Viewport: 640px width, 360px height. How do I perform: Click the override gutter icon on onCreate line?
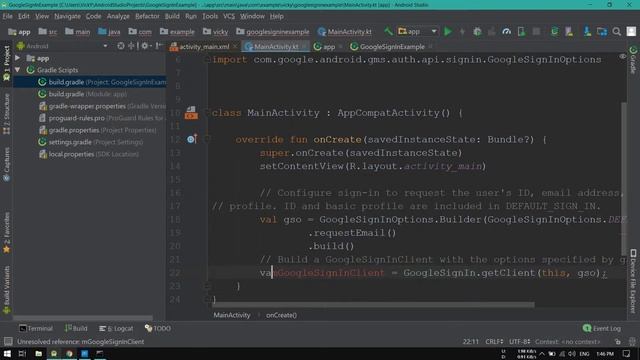coord(191,139)
